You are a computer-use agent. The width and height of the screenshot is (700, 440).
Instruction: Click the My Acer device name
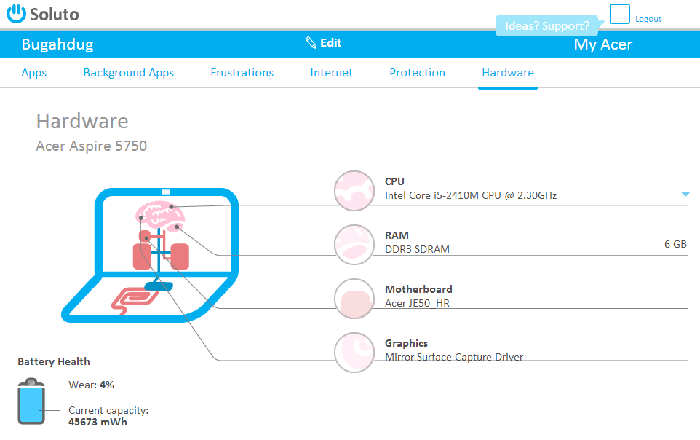click(602, 44)
